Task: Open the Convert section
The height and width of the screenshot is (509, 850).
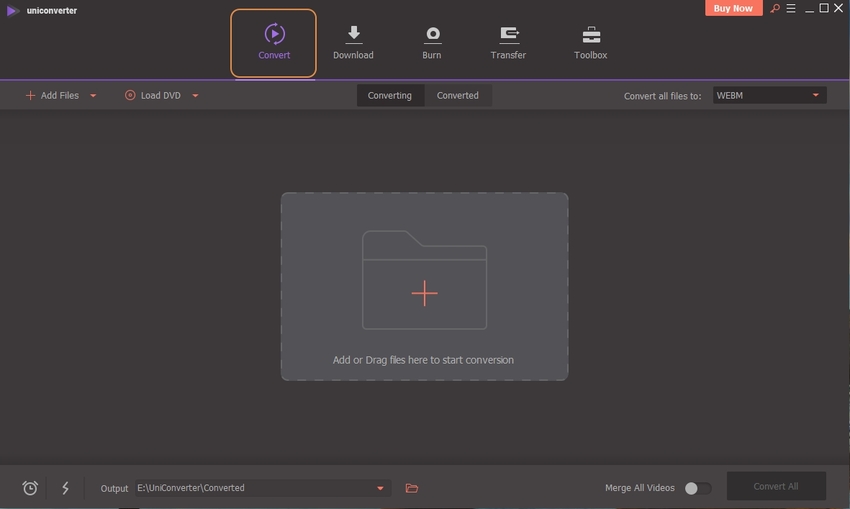Action: click(x=273, y=43)
